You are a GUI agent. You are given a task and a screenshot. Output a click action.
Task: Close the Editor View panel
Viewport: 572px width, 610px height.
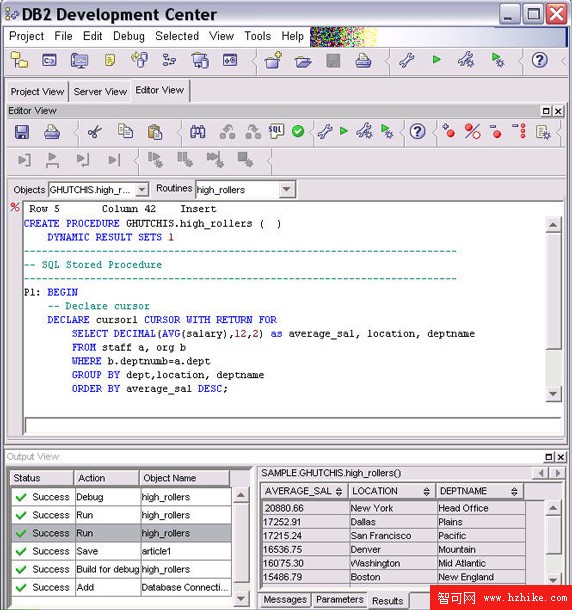click(x=558, y=111)
